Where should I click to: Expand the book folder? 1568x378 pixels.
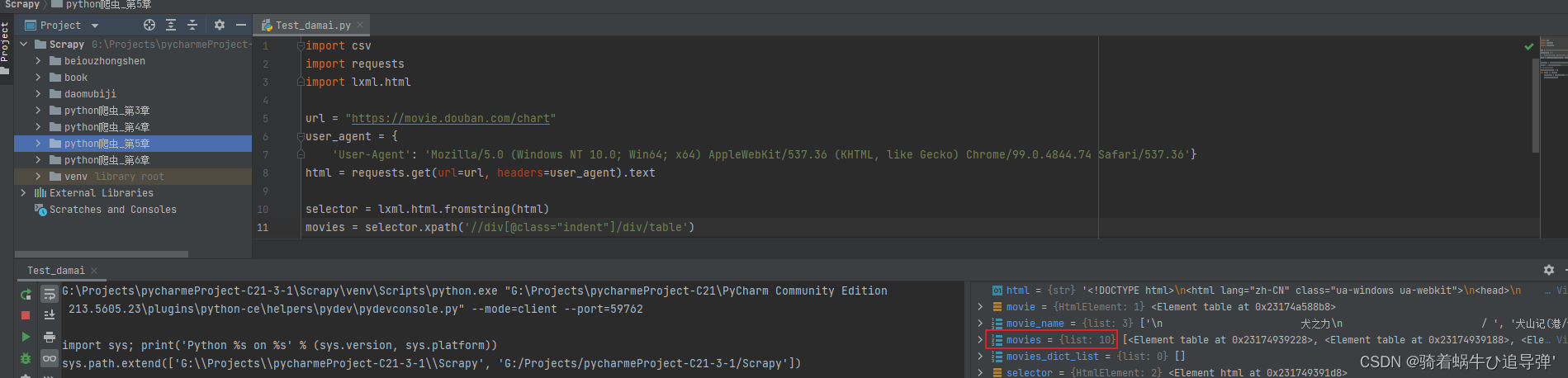38,78
